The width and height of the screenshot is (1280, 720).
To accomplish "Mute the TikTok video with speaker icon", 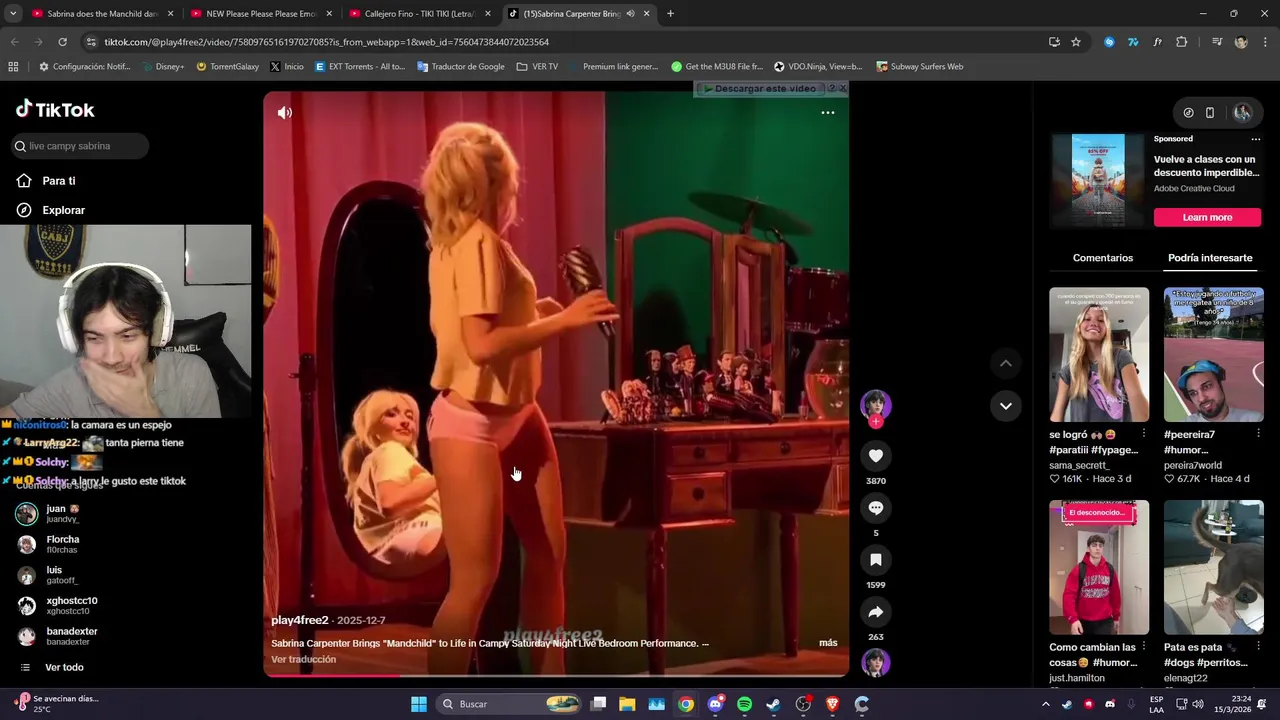I will pos(285,113).
